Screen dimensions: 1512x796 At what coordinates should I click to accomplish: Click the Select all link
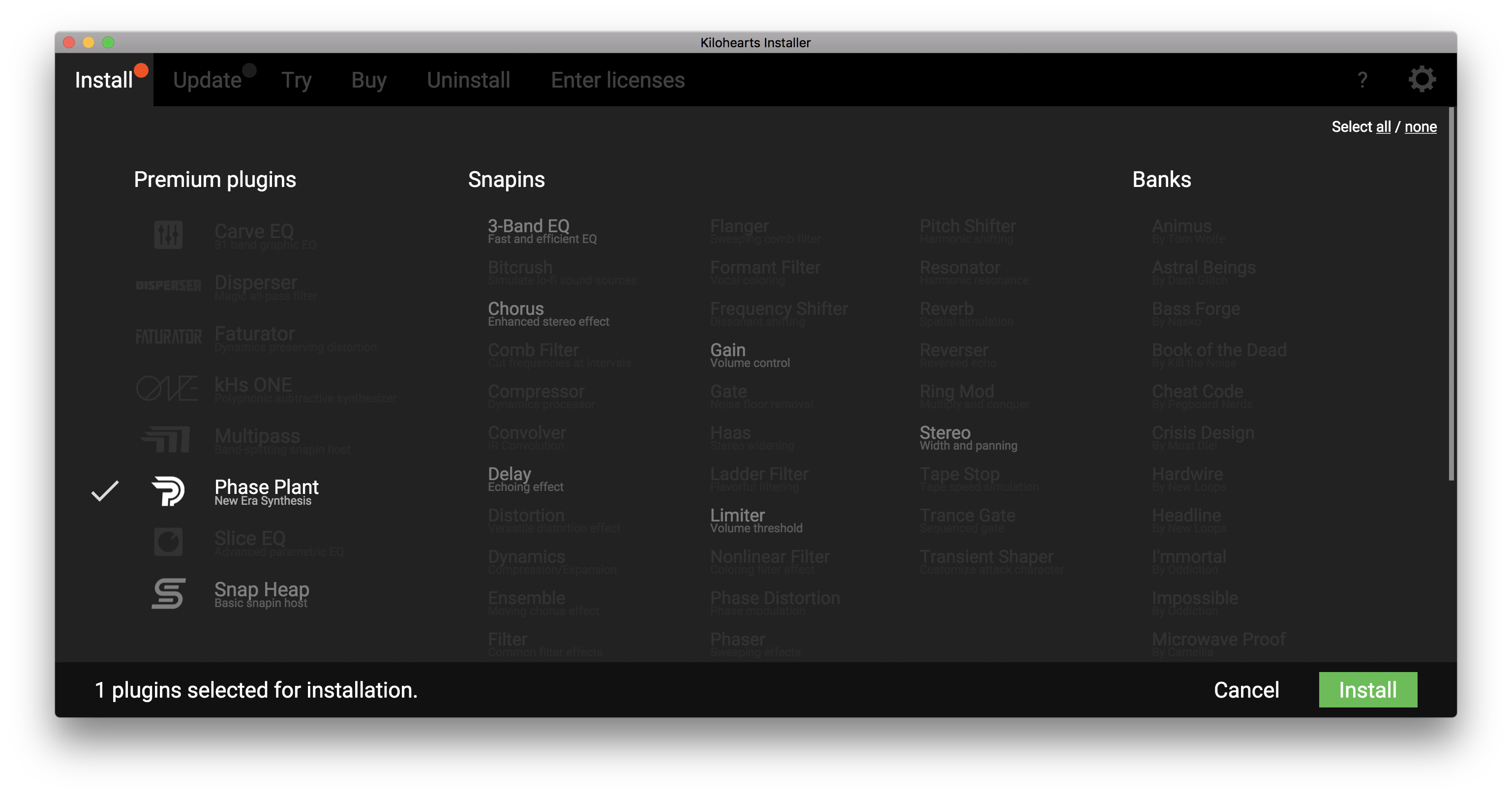coord(1383,127)
